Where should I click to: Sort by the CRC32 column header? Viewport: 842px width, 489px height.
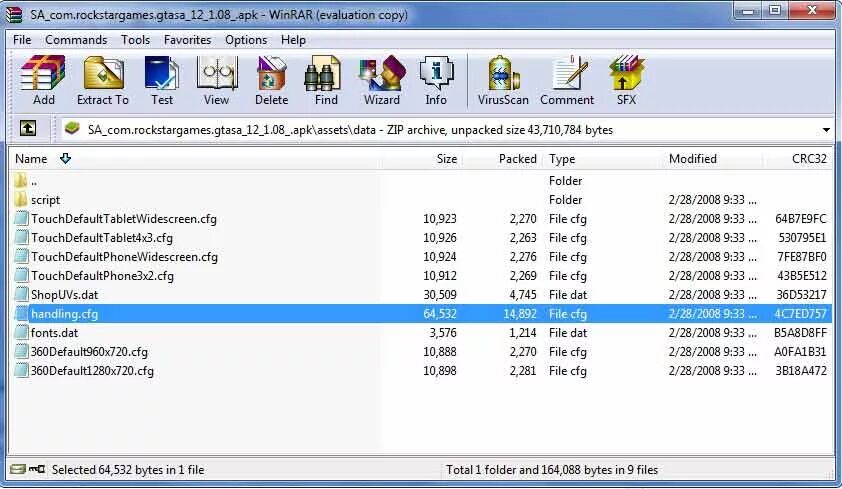tap(809, 159)
